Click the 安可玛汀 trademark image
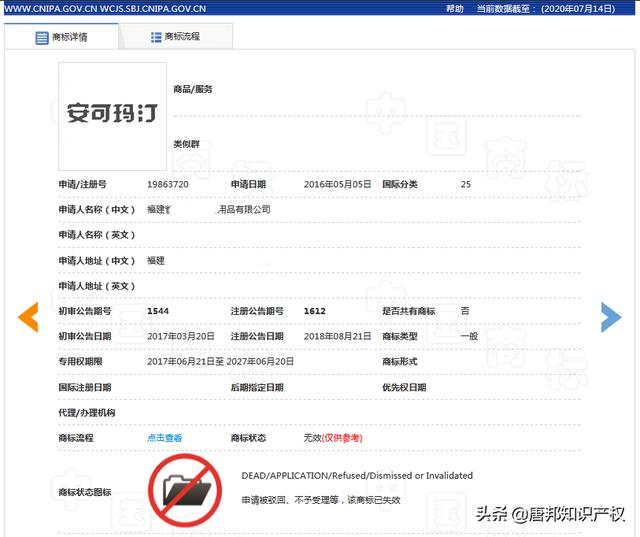 point(112,116)
